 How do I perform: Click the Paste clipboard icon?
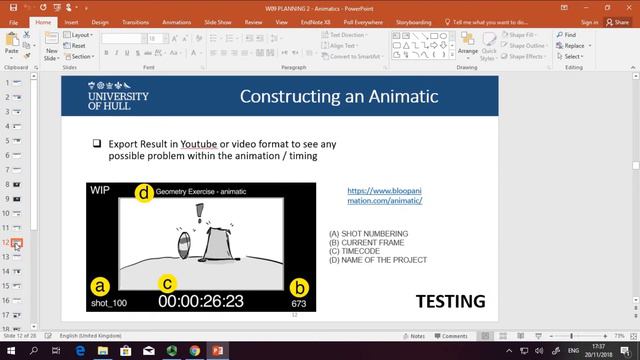12,40
